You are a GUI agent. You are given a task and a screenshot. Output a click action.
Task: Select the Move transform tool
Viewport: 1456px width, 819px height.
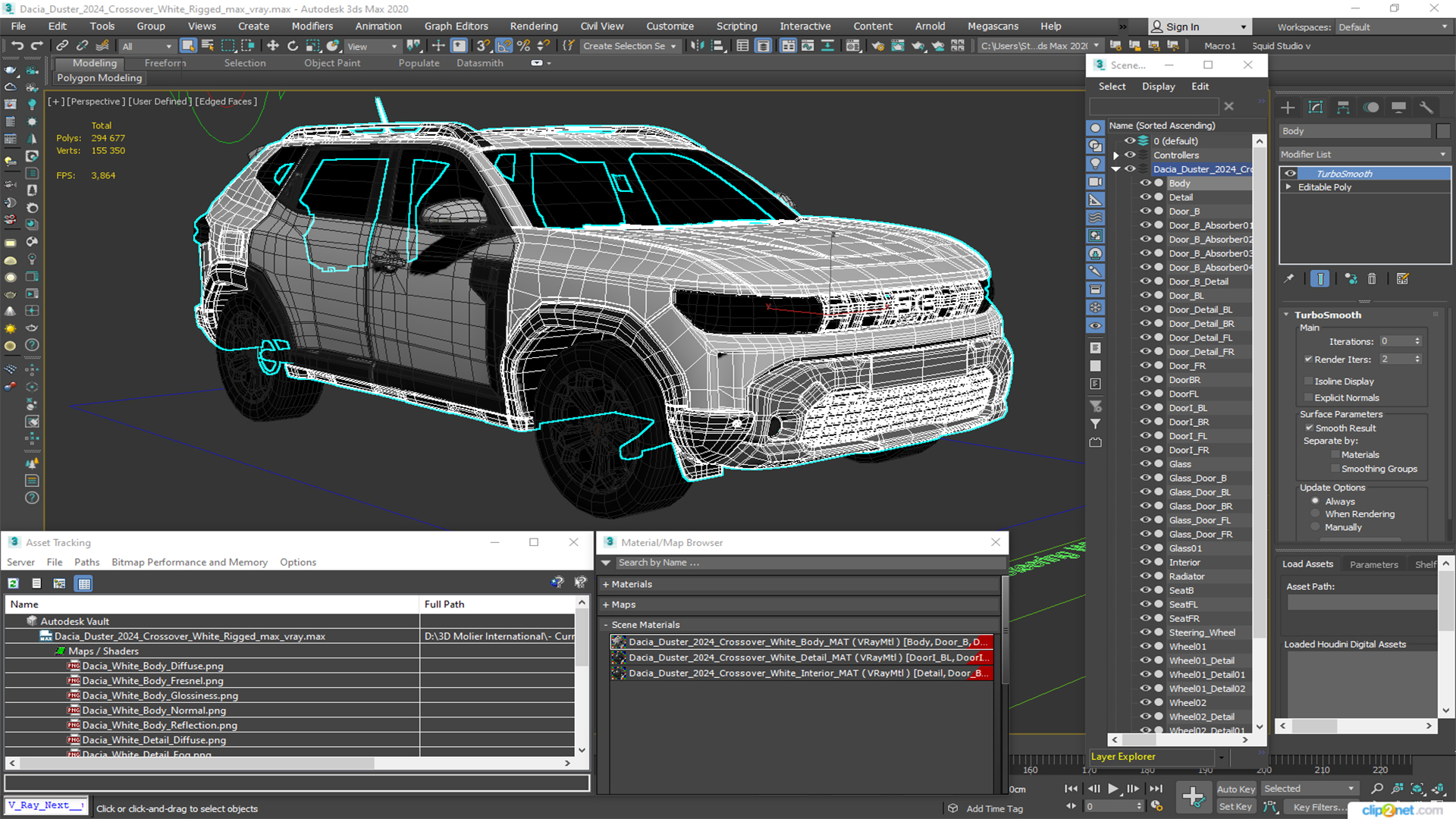pos(273,45)
